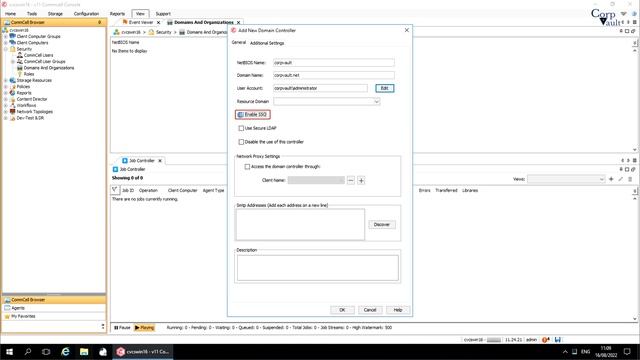This screenshot has width=640, height=360.
Task: Close the Job Controller tab
Action: click(x=160, y=161)
